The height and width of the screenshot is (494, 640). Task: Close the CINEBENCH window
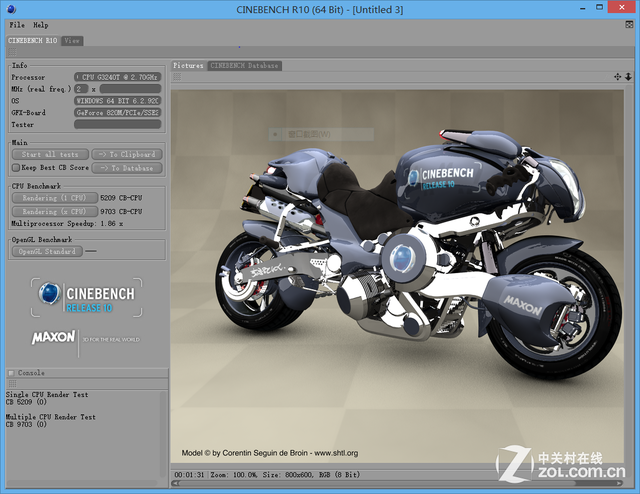pos(622,7)
